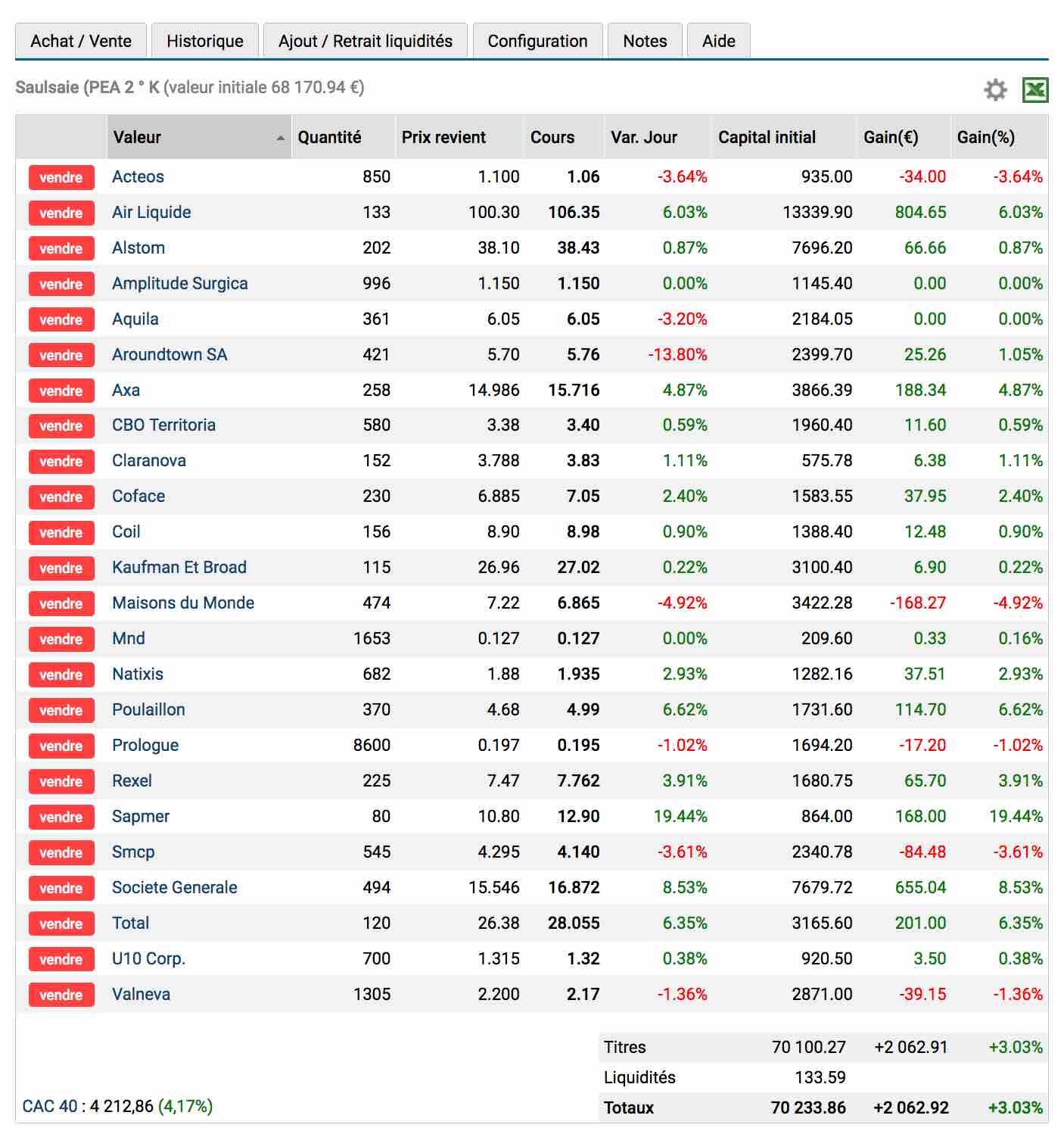The width and height of the screenshot is (1064, 1134).
Task: Open the Aroundtown SA link
Action: click(x=170, y=355)
